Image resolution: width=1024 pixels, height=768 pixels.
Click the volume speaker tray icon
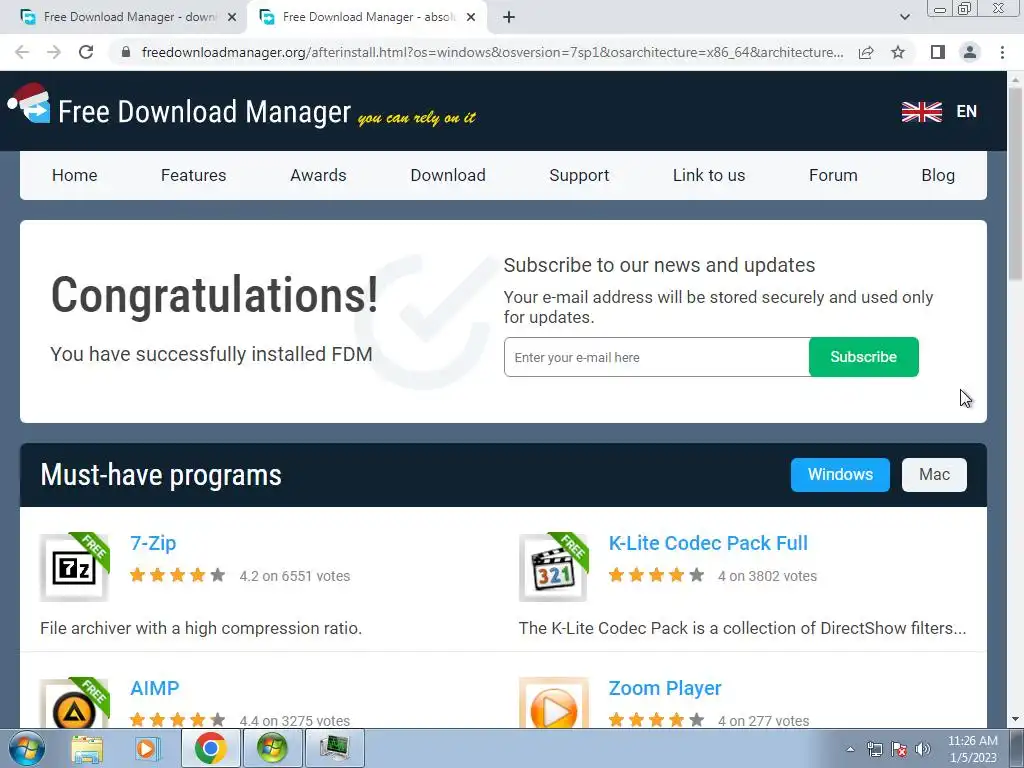[x=923, y=749]
